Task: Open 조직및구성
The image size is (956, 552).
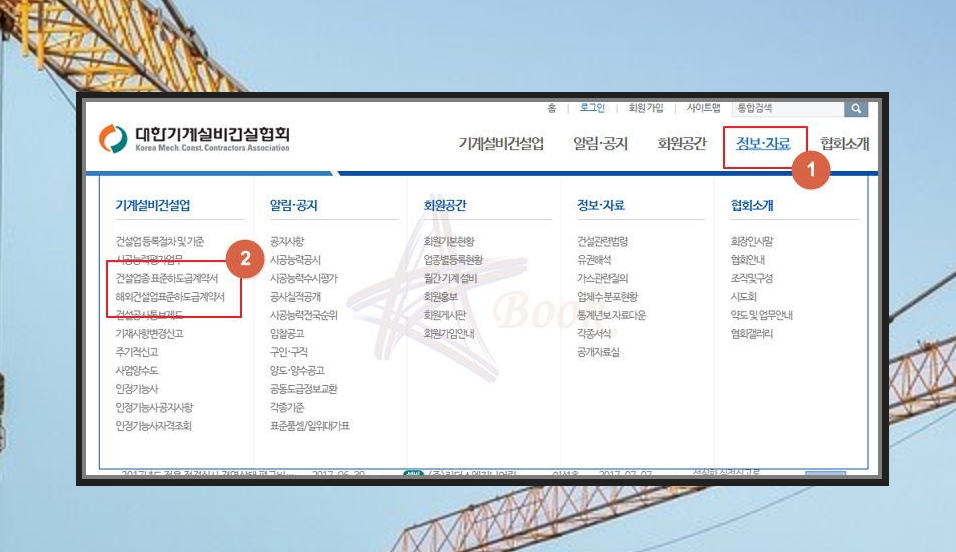Action: [x=752, y=278]
